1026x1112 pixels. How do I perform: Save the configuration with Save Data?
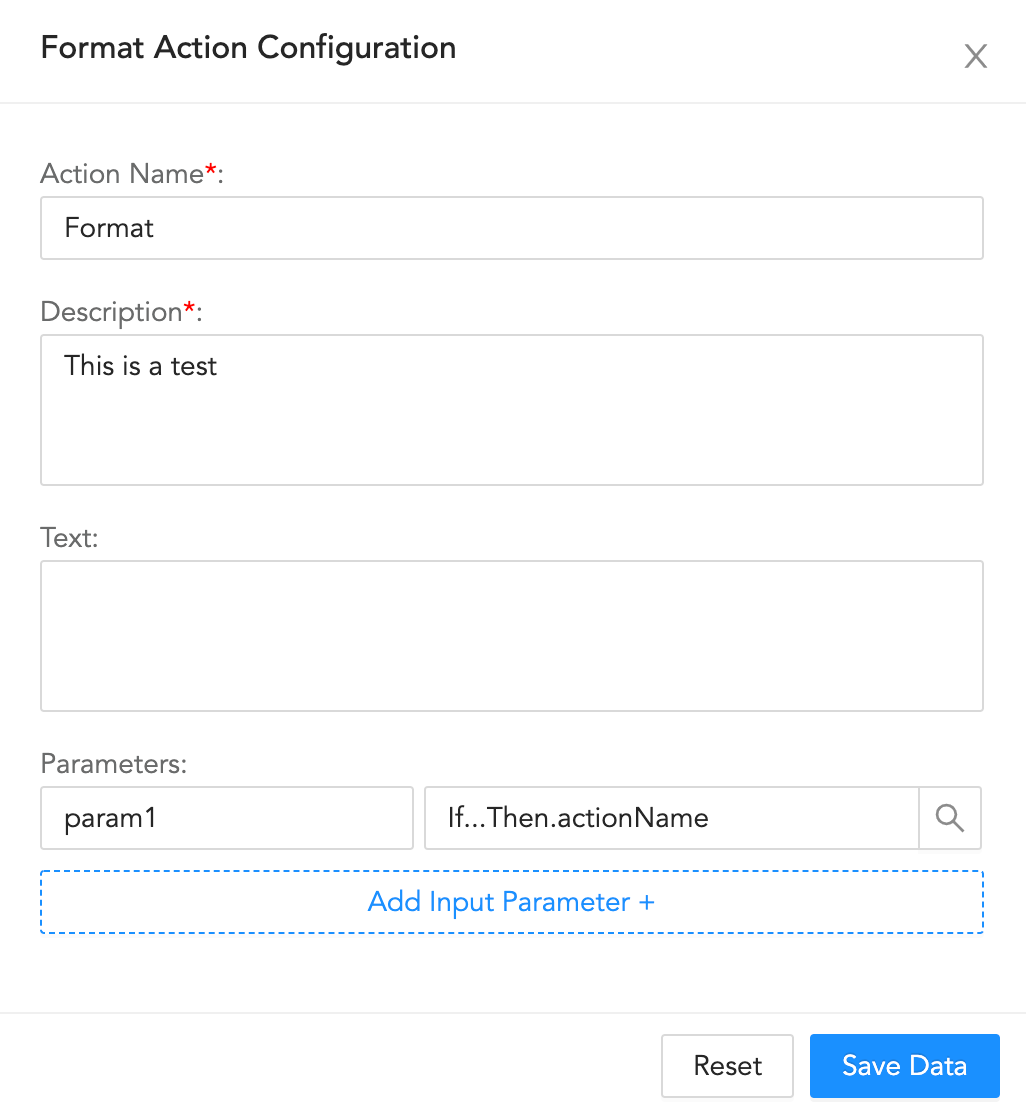click(904, 1066)
